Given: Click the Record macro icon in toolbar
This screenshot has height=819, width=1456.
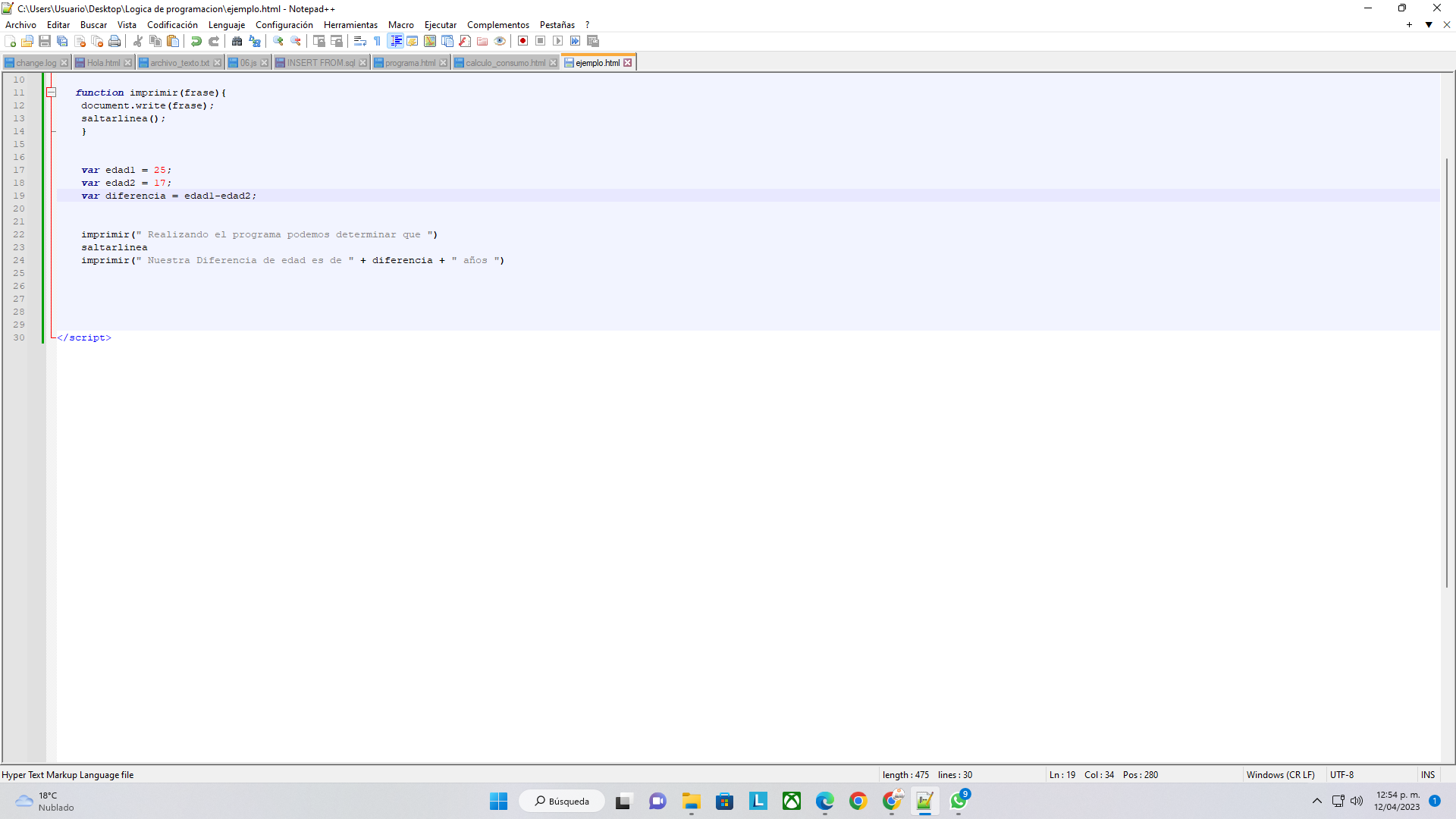Looking at the screenshot, I should point(522,41).
